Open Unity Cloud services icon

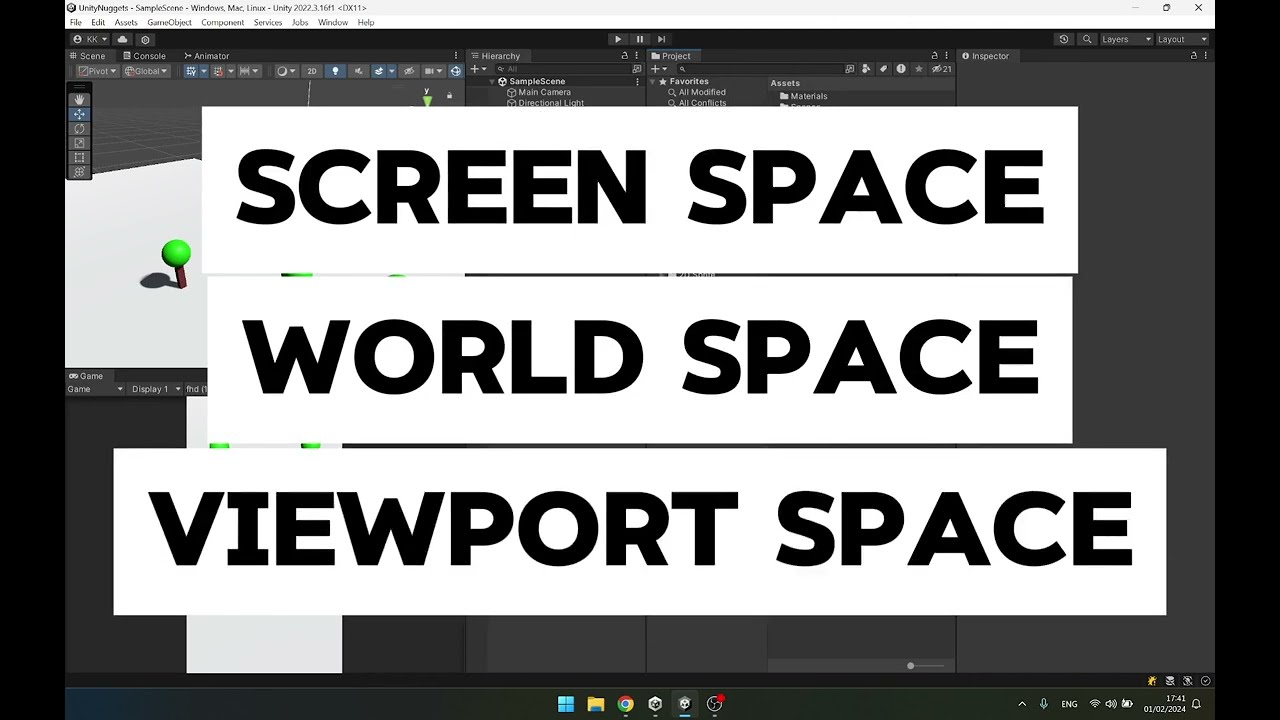point(123,39)
